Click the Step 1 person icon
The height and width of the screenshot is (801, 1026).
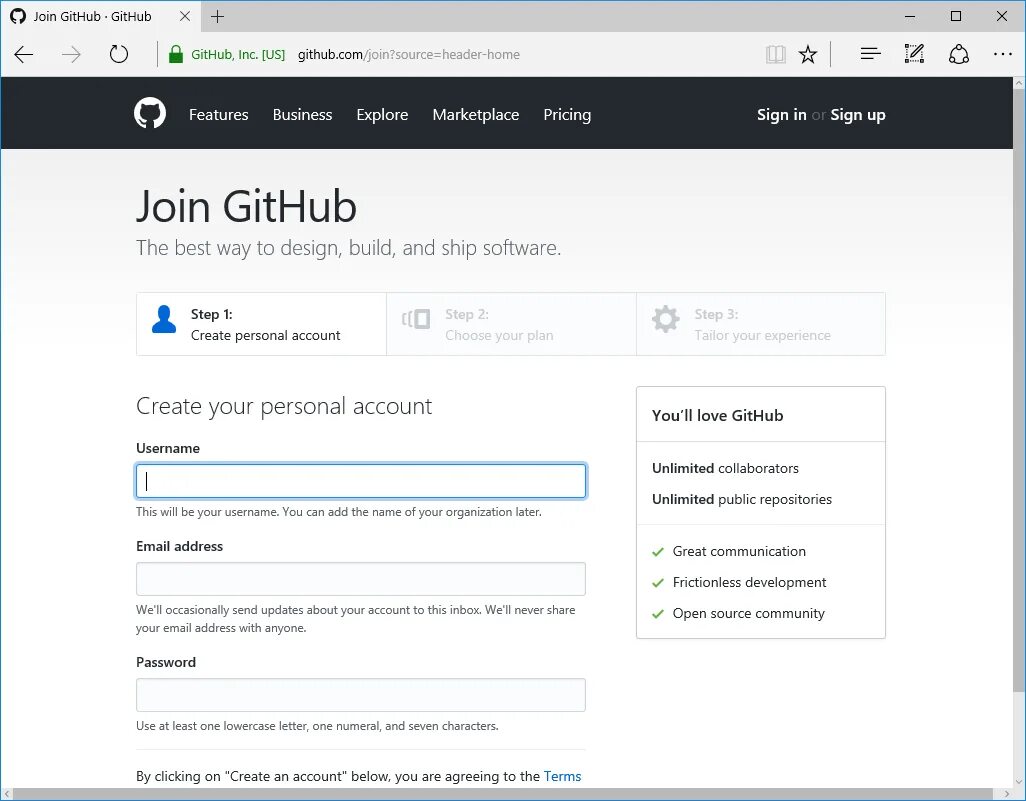click(164, 319)
